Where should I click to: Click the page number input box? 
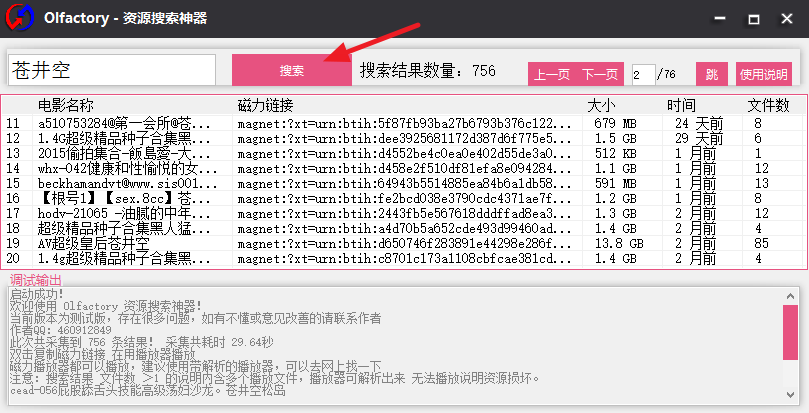tap(643, 74)
